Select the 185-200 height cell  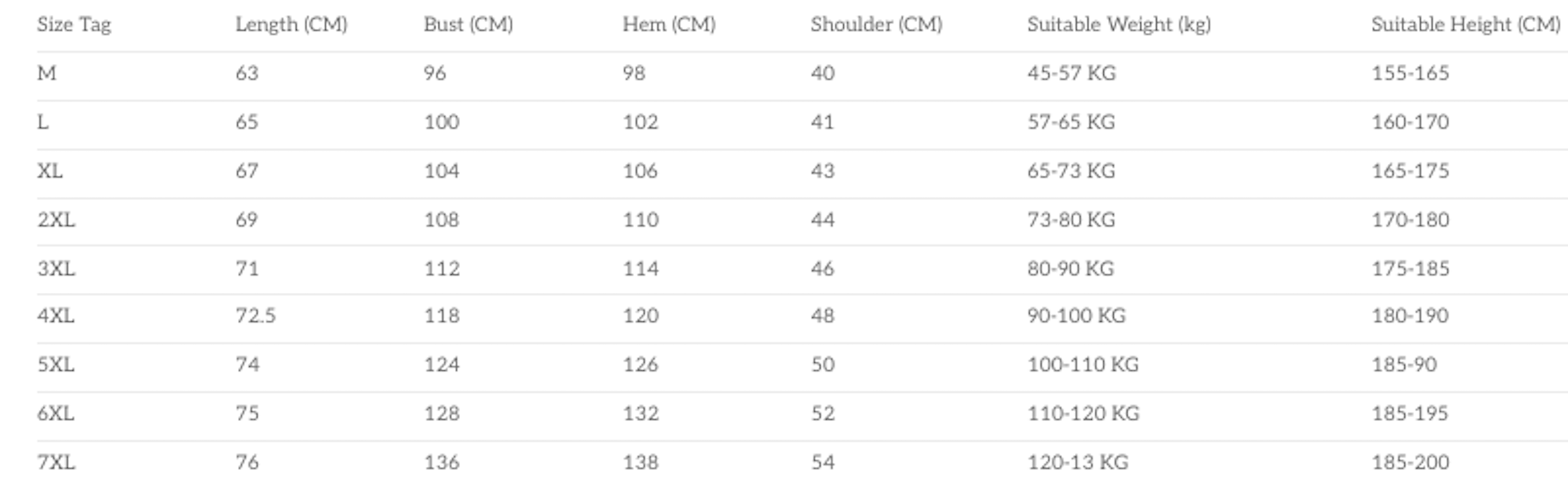1411,462
